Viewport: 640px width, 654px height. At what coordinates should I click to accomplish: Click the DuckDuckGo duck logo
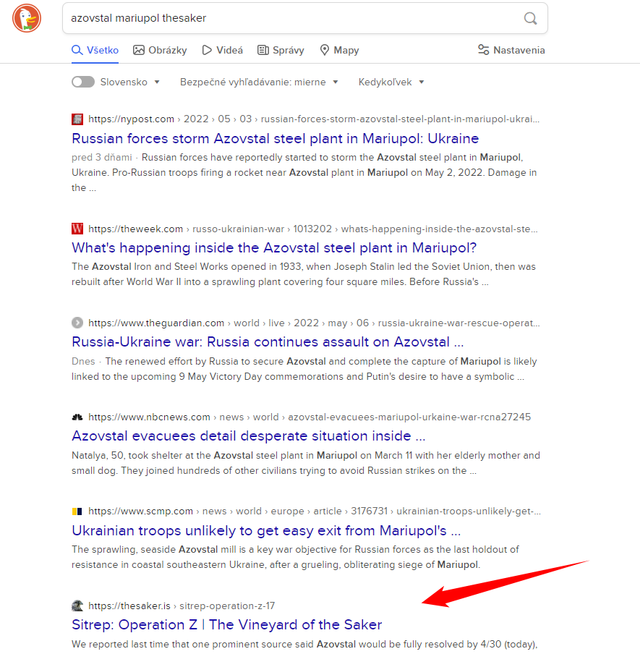[x=26, y=18]
